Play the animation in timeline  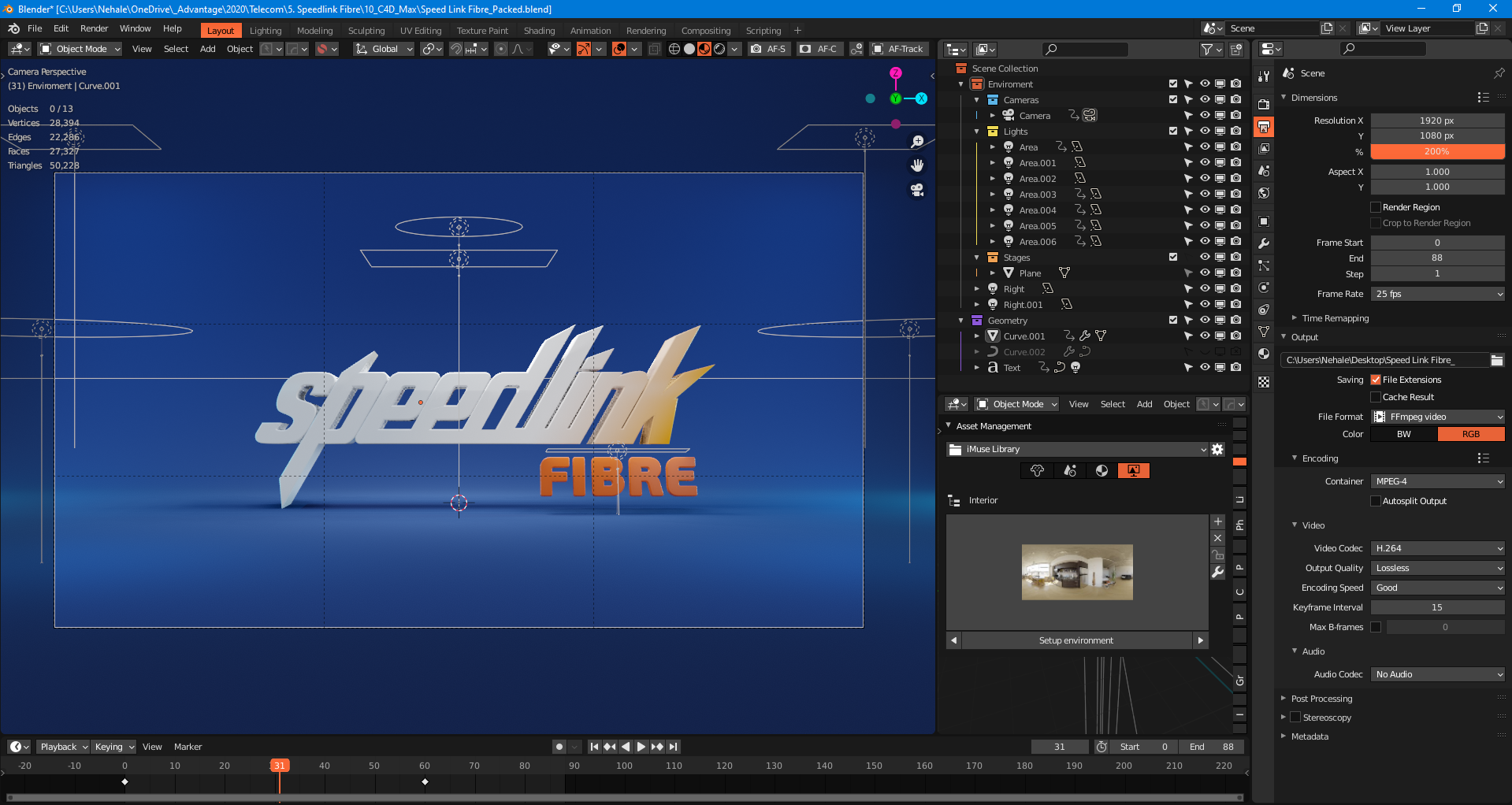(x=641, y=747)
